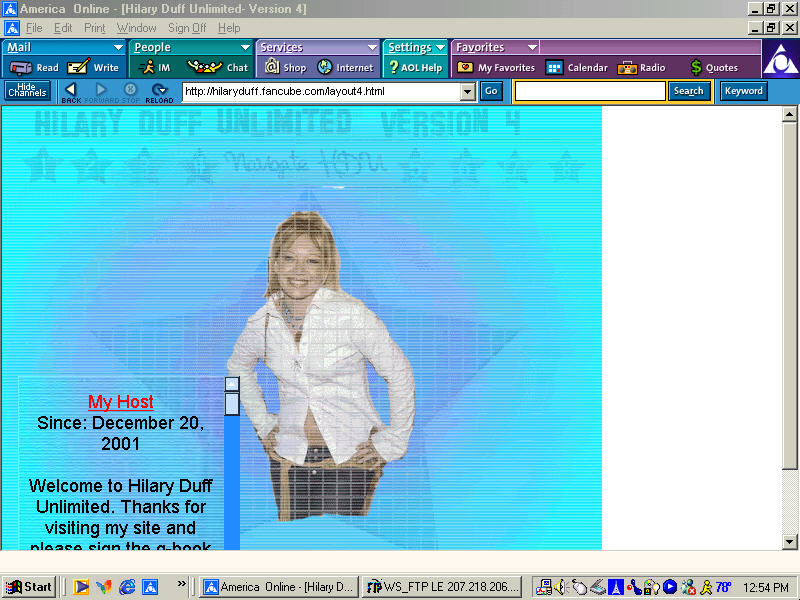Click inner frame scroll up arrow
This screenshot has width=800, height=600.
(232, 384)
